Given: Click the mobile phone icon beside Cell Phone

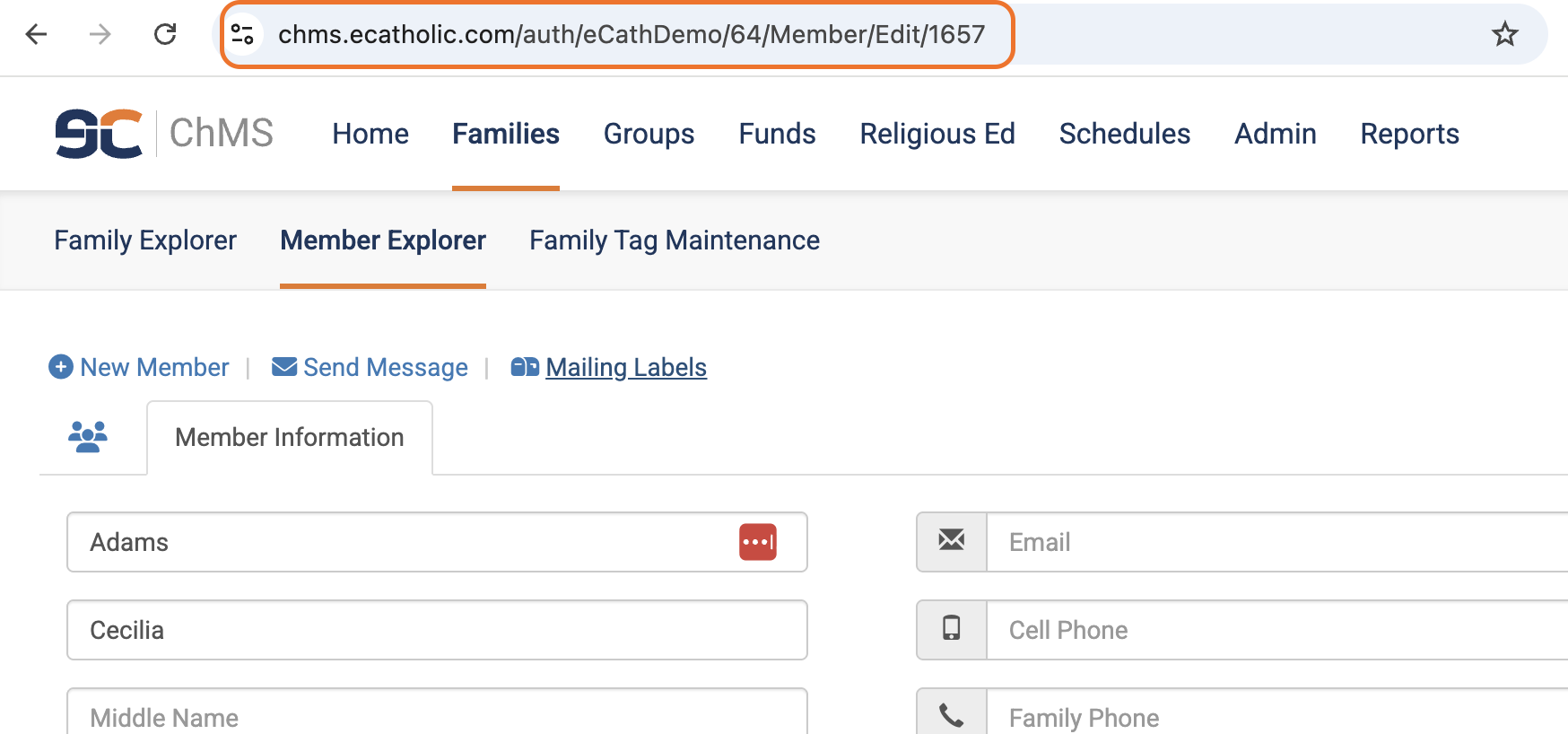Looking at the screenshot, I should click(952, 629).
